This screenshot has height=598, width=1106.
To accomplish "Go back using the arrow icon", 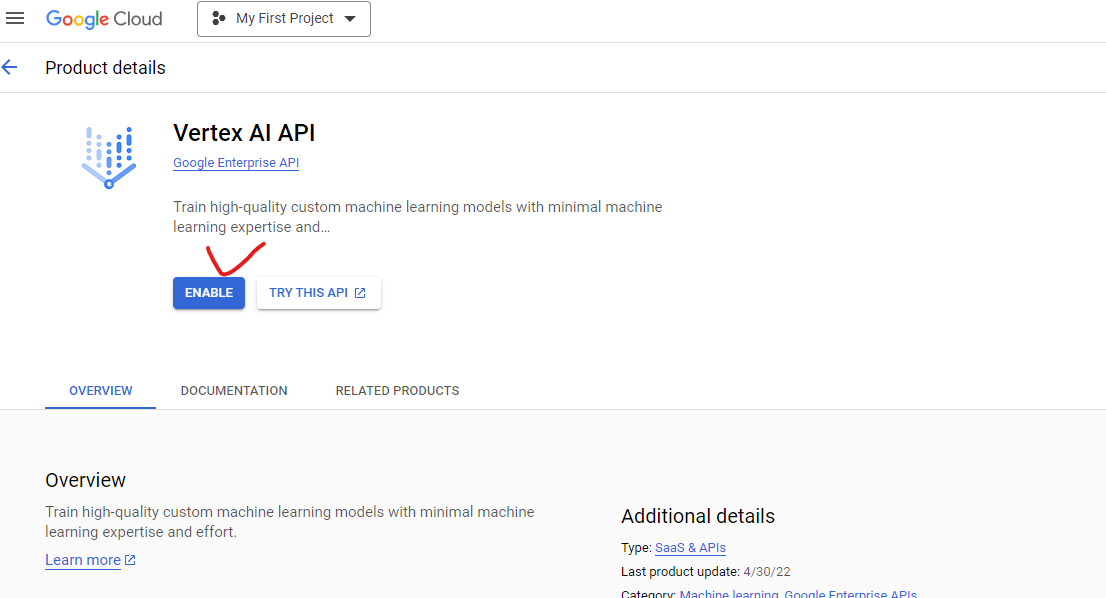I will [10, 68].
